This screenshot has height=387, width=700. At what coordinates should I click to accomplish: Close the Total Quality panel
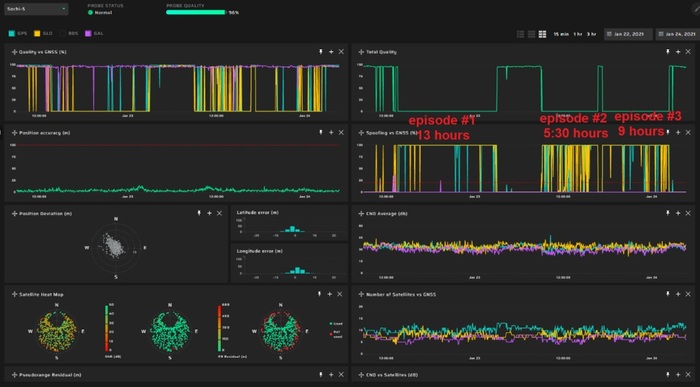coord(688,52)
